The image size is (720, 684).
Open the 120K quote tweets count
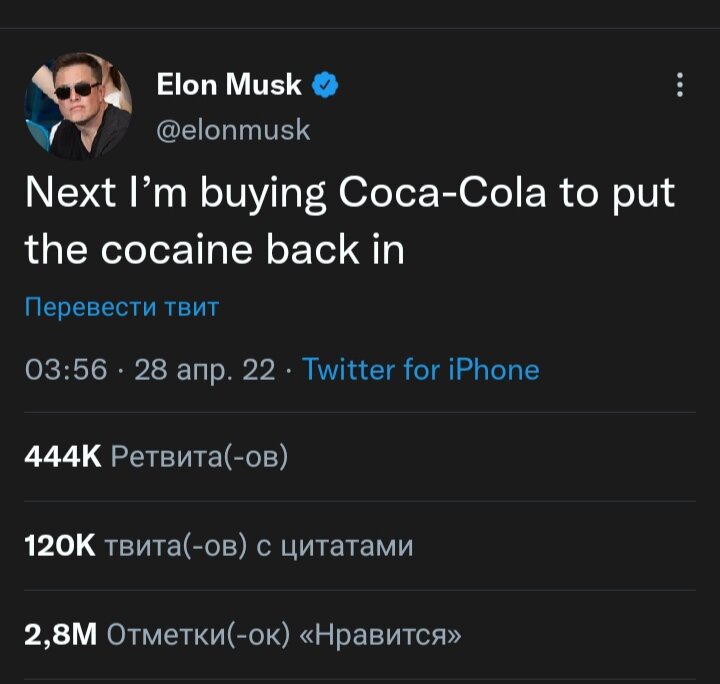59,546
